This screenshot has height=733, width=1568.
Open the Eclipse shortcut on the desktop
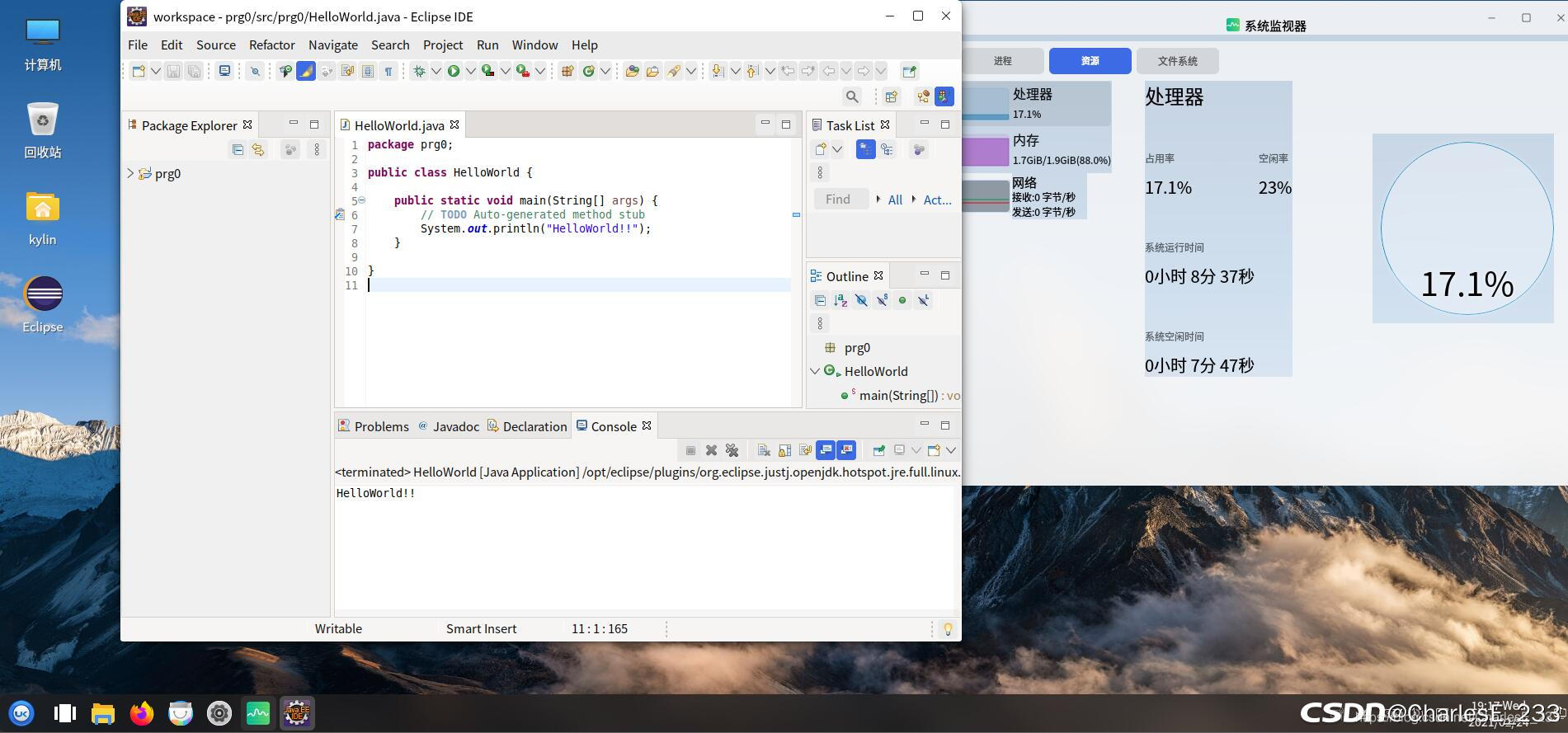[43, 304]
